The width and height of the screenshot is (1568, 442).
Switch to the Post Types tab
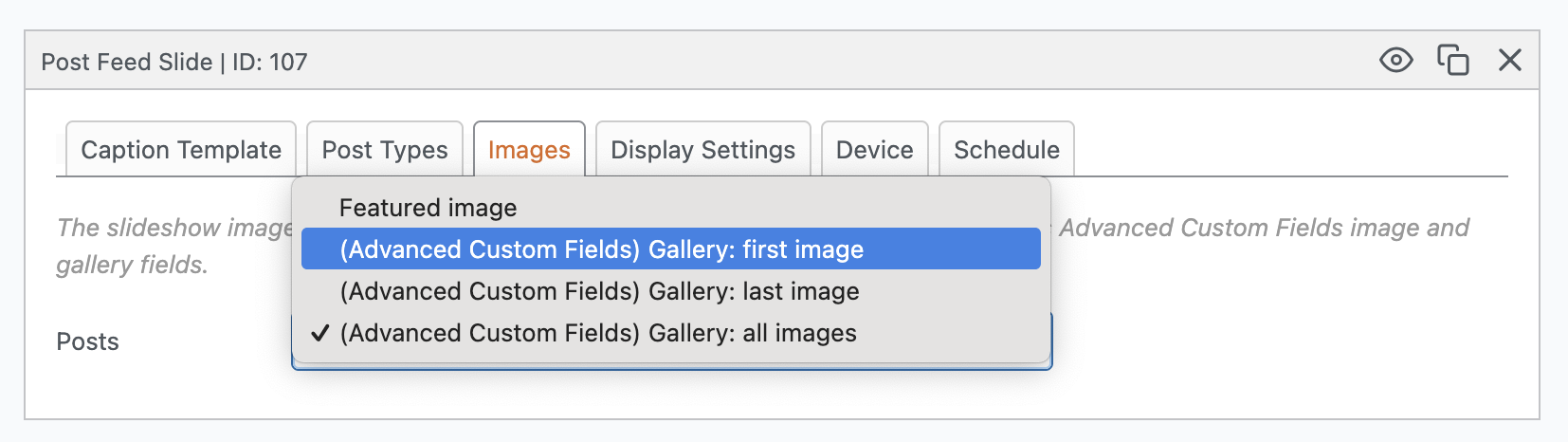click(384, 150)
